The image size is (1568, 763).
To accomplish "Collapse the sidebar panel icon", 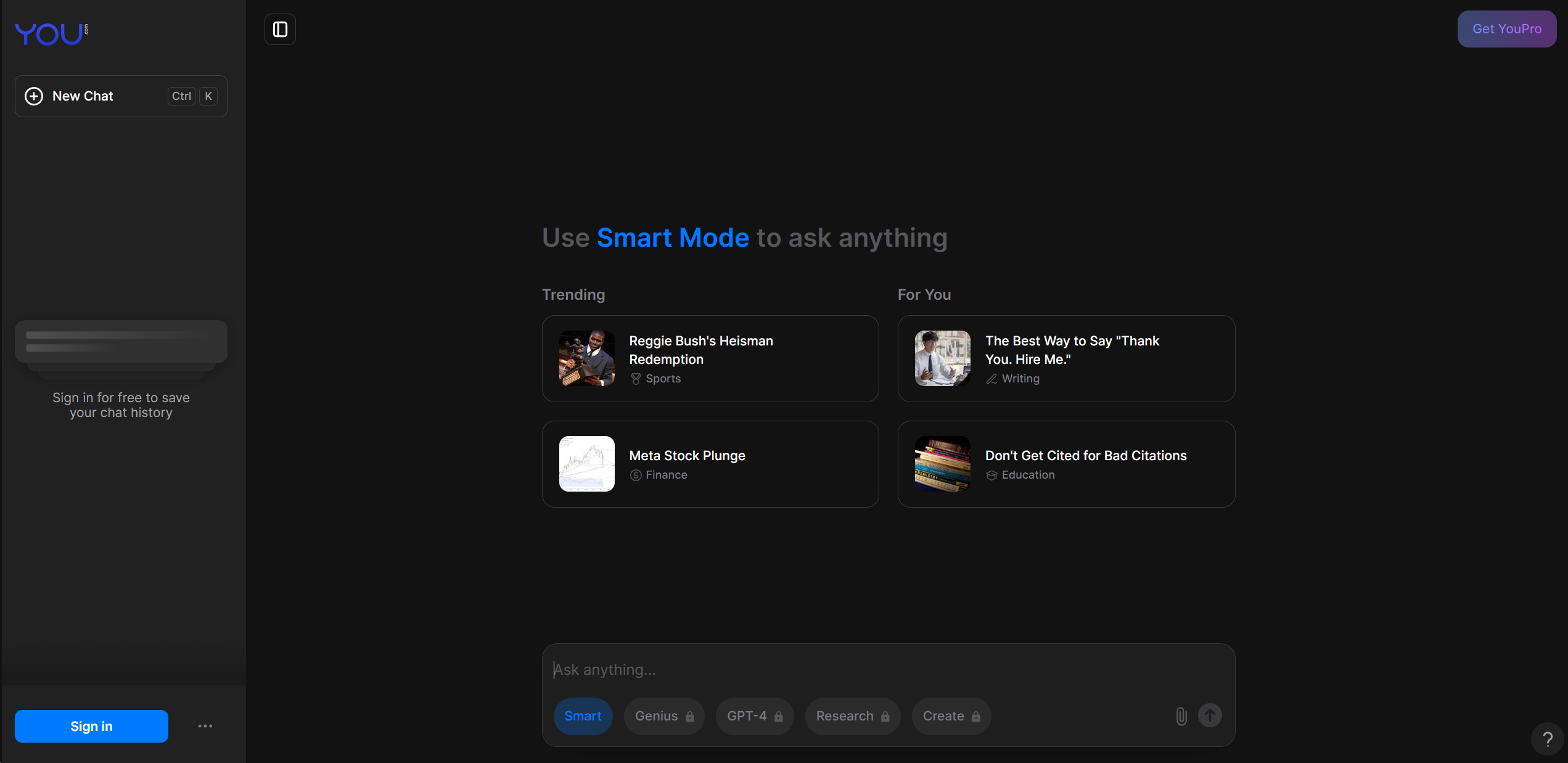I will (x=280, y=29).
